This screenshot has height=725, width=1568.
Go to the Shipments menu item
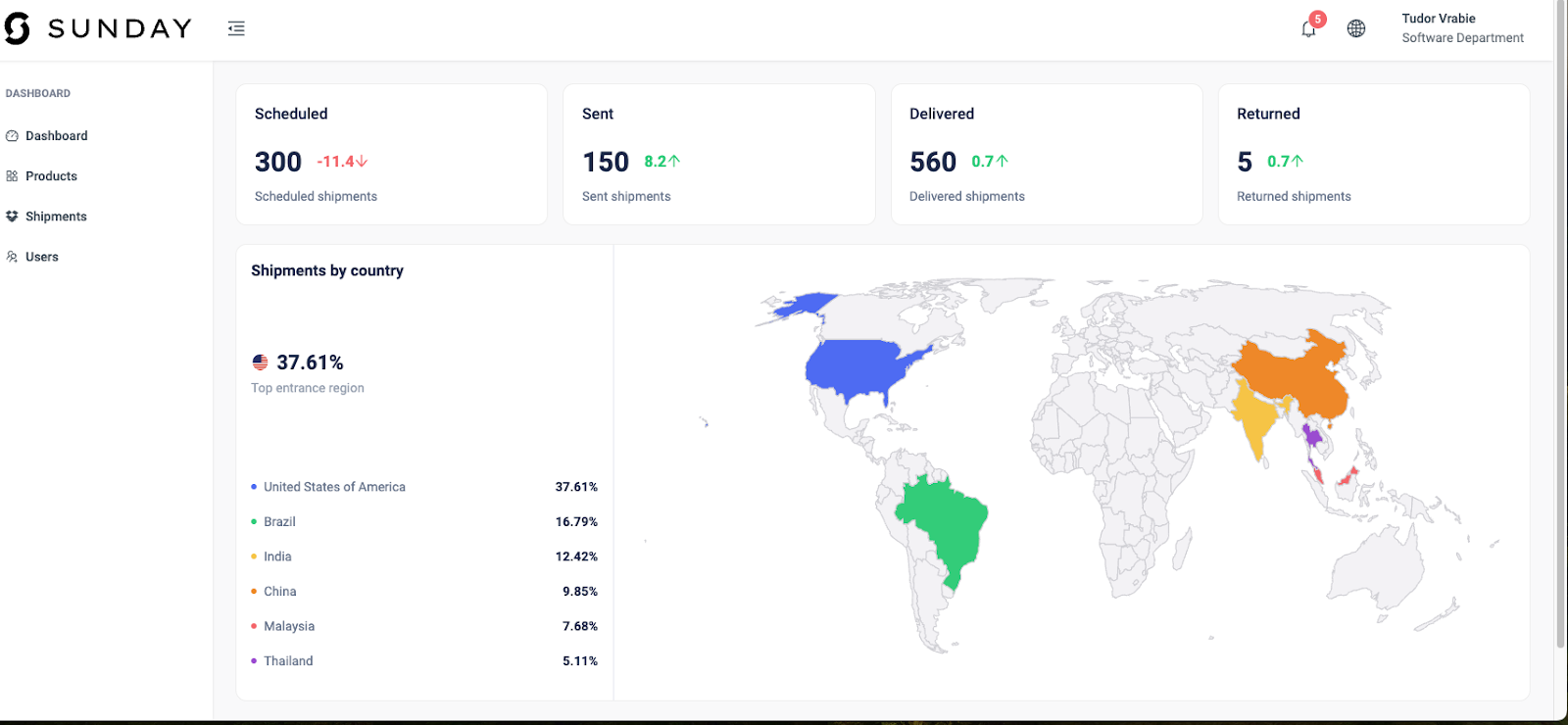[x=56, y=217]
